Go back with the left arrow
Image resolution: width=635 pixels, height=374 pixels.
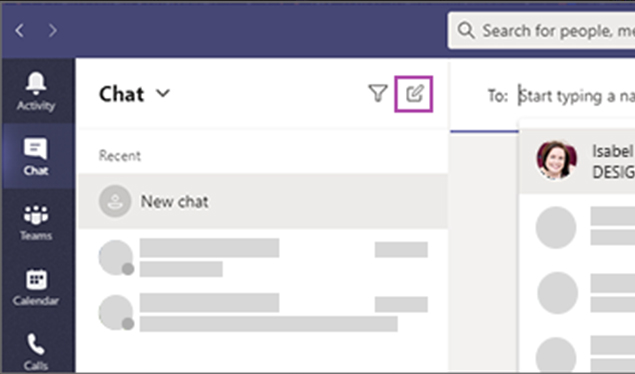[19, 30]
